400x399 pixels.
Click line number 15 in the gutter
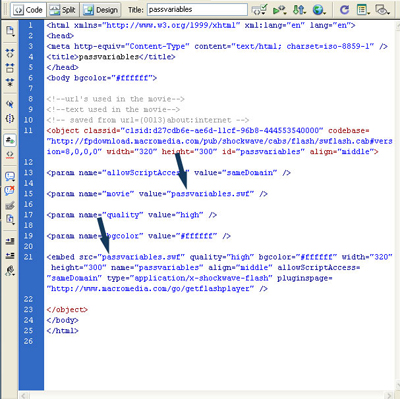tap(28, 194)
